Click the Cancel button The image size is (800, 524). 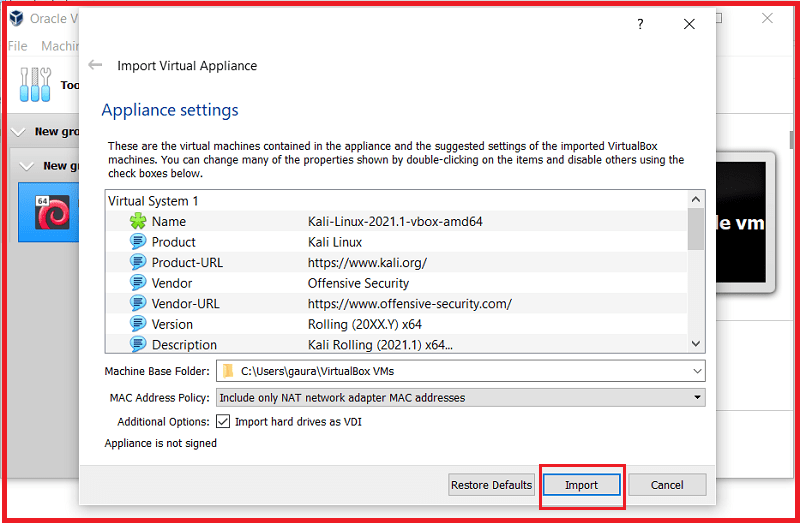pyautogui.click(x=667, y=485)
